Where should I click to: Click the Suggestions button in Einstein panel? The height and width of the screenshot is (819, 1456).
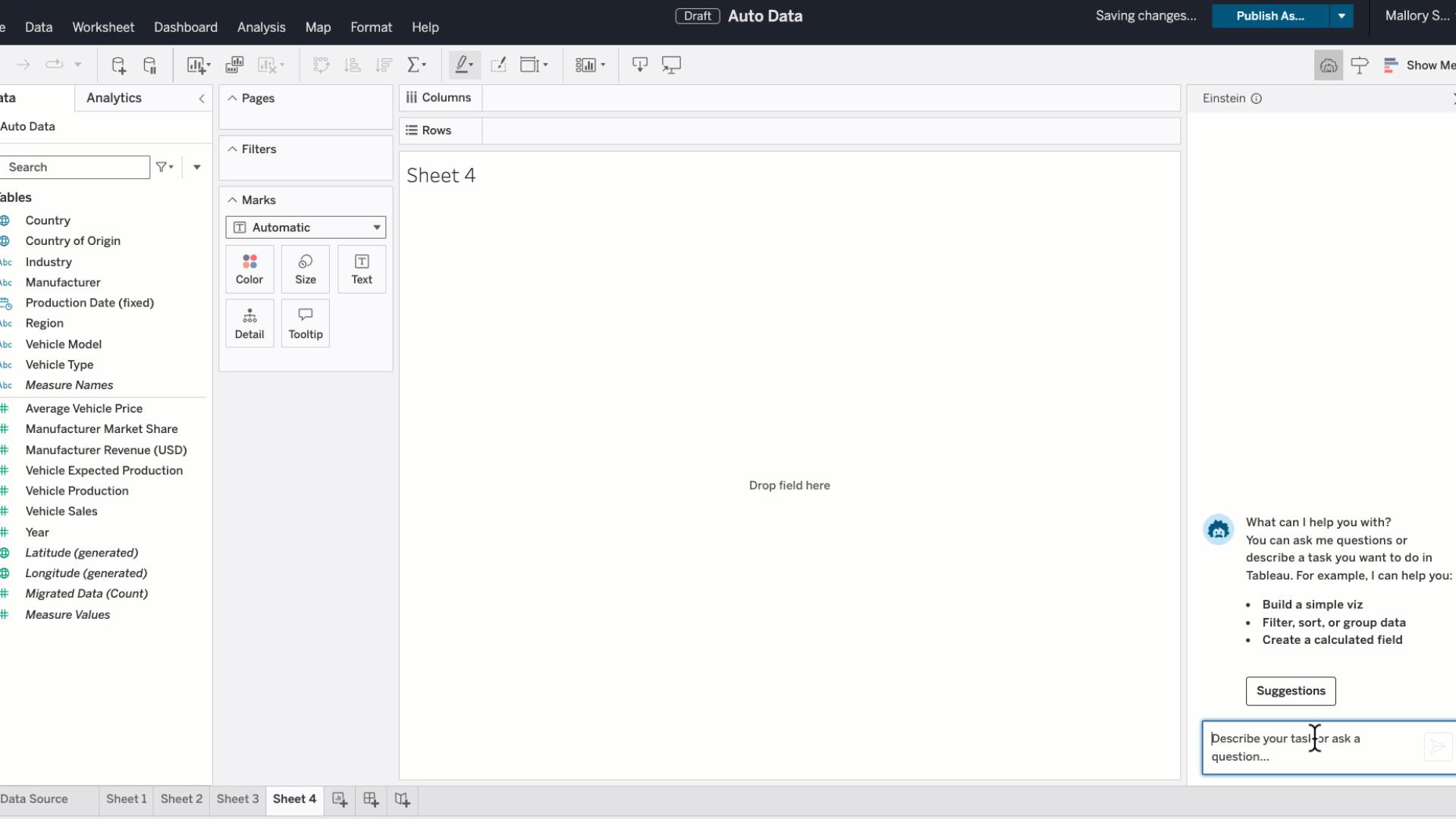[1291, 691]
